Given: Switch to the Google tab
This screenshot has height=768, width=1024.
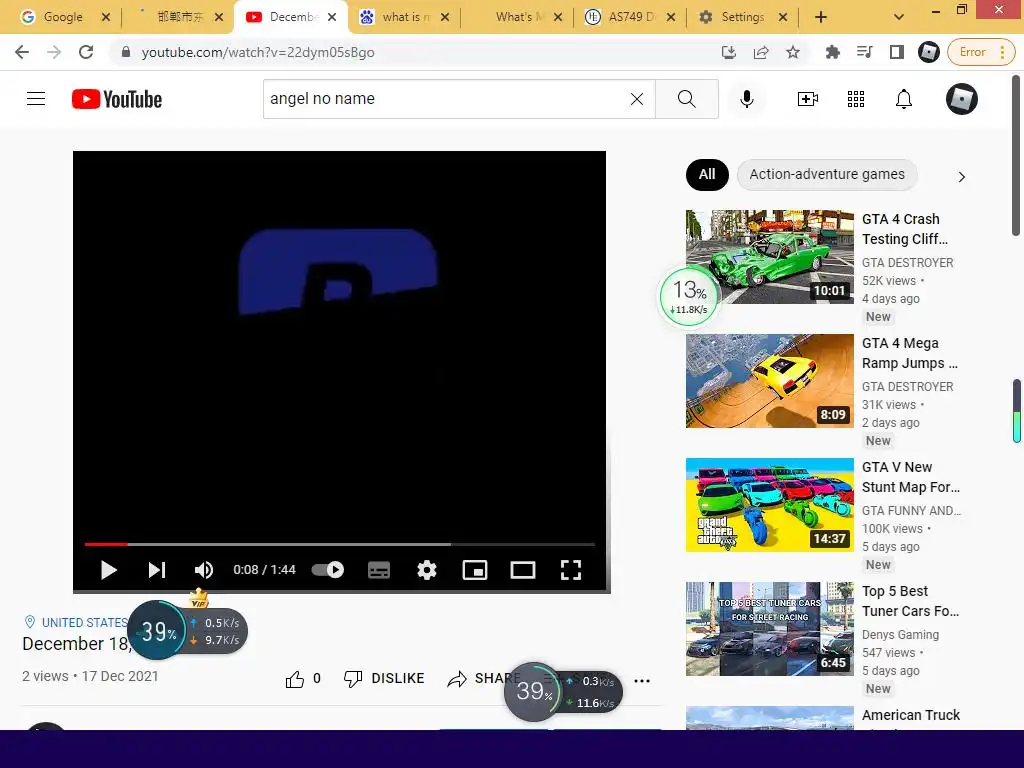Looking at the screenshot, I should 63,17.
